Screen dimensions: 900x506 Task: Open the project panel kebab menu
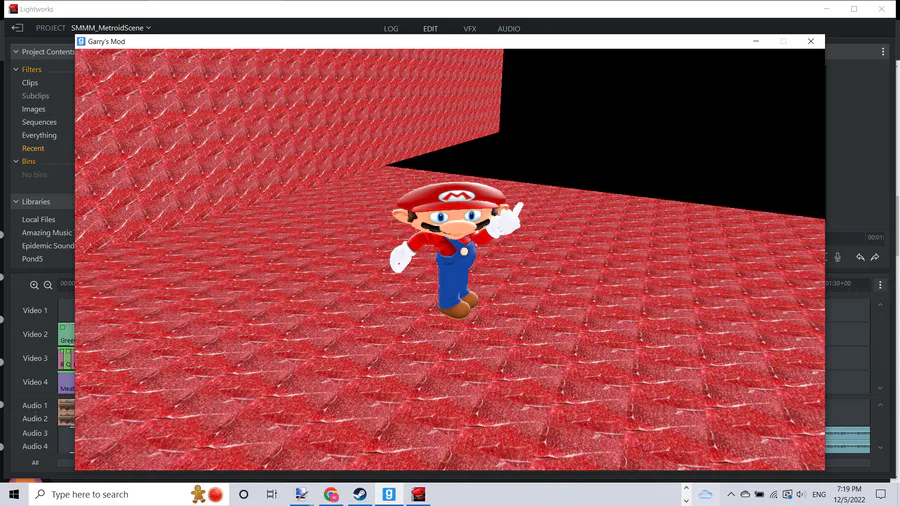click(883, 52)
